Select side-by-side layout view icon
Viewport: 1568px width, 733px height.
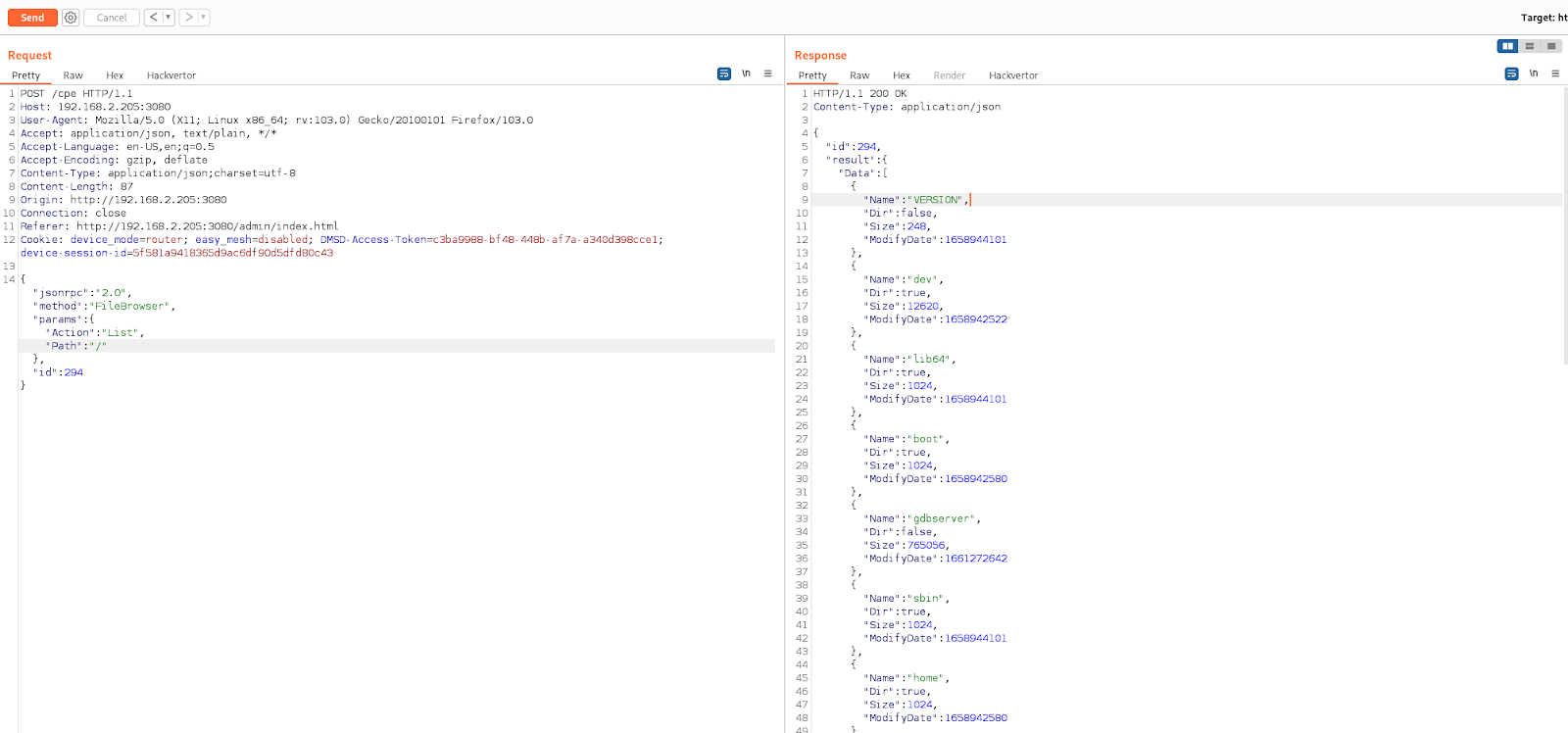coord(1507,46)
